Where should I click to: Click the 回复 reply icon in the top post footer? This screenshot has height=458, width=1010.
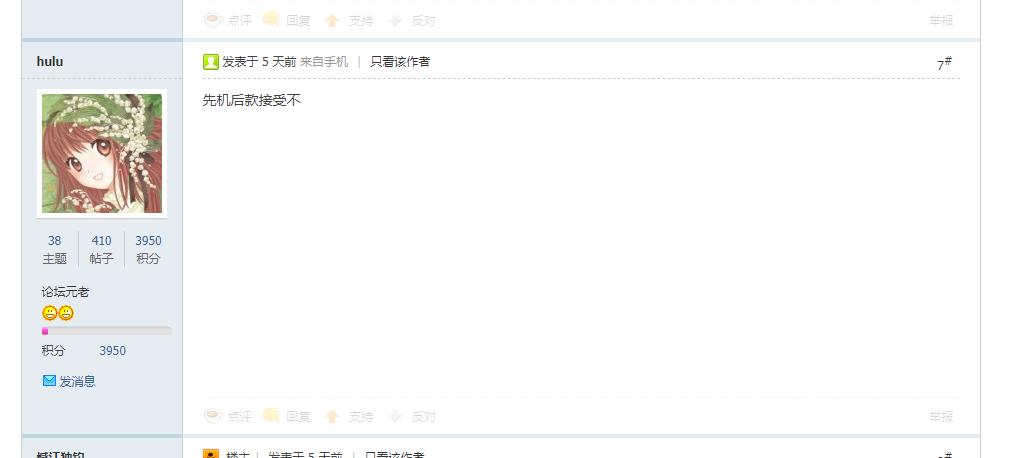[x=271, y=20]
